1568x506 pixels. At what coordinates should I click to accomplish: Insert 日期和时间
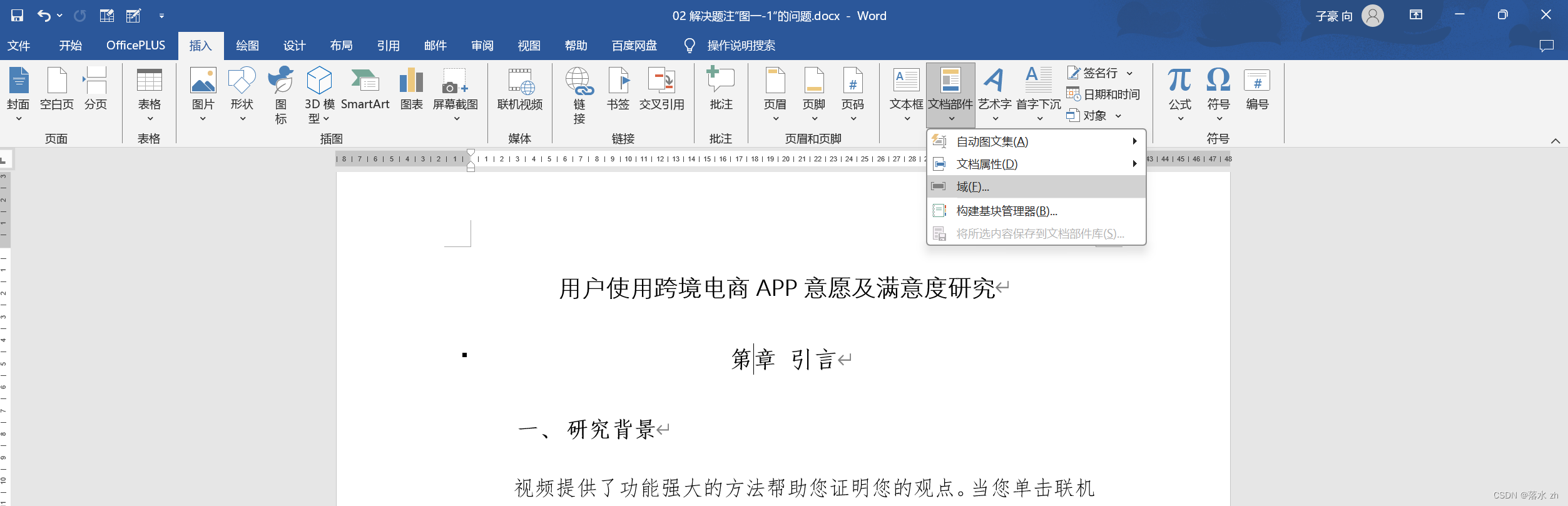(1103, 94)
